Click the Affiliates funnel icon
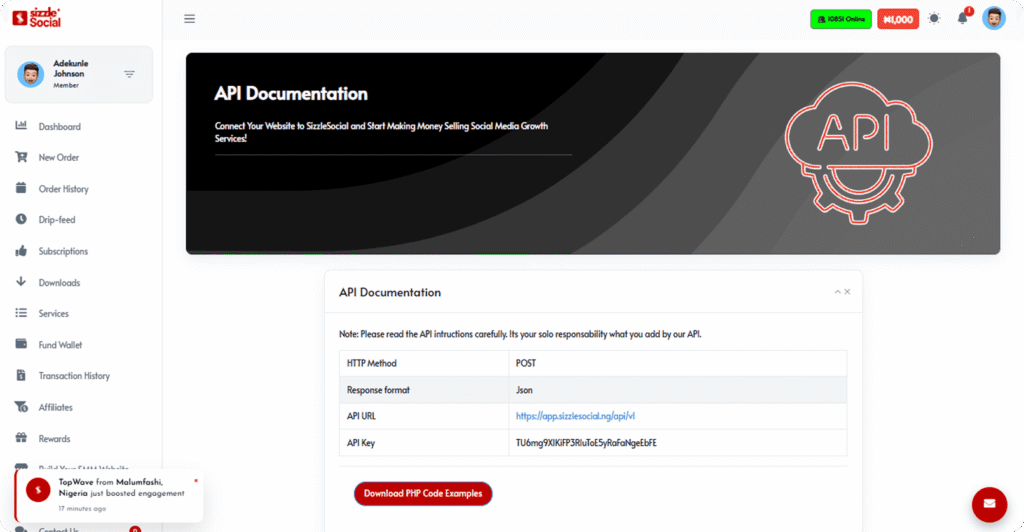 [x=21, y=407]
